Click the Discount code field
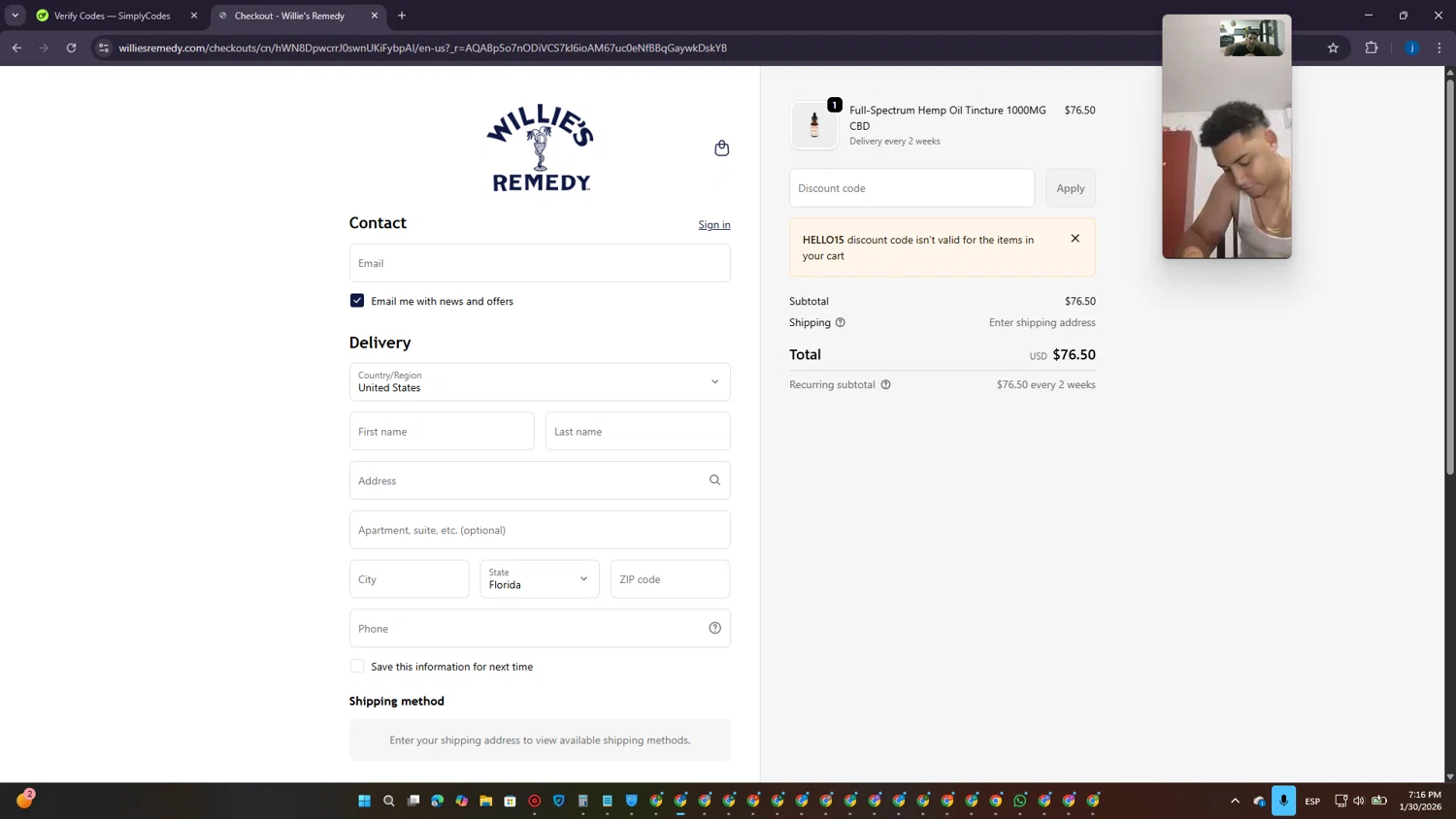1456x819 pixels. [911, 188]
